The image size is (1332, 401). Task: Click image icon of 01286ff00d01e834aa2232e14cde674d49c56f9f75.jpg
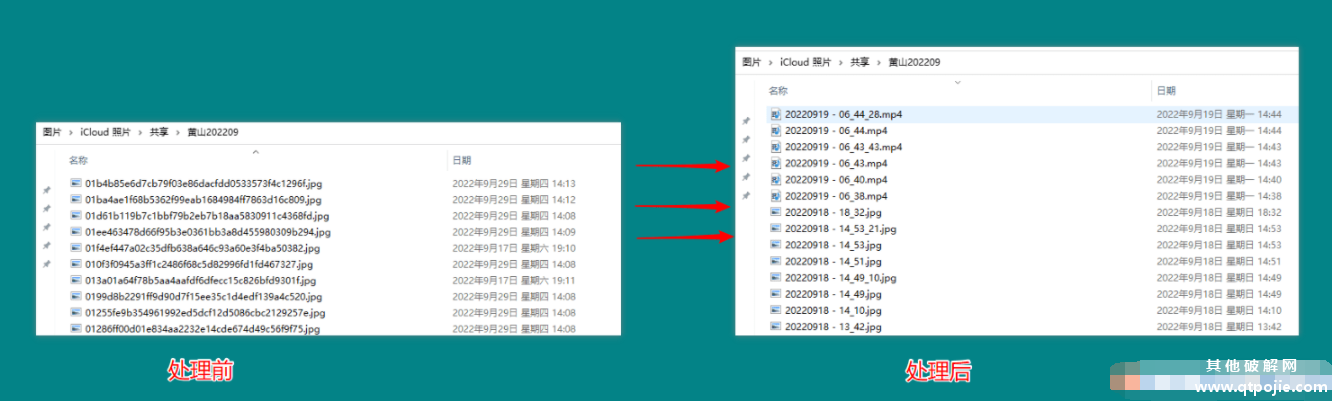click(75, 329)
